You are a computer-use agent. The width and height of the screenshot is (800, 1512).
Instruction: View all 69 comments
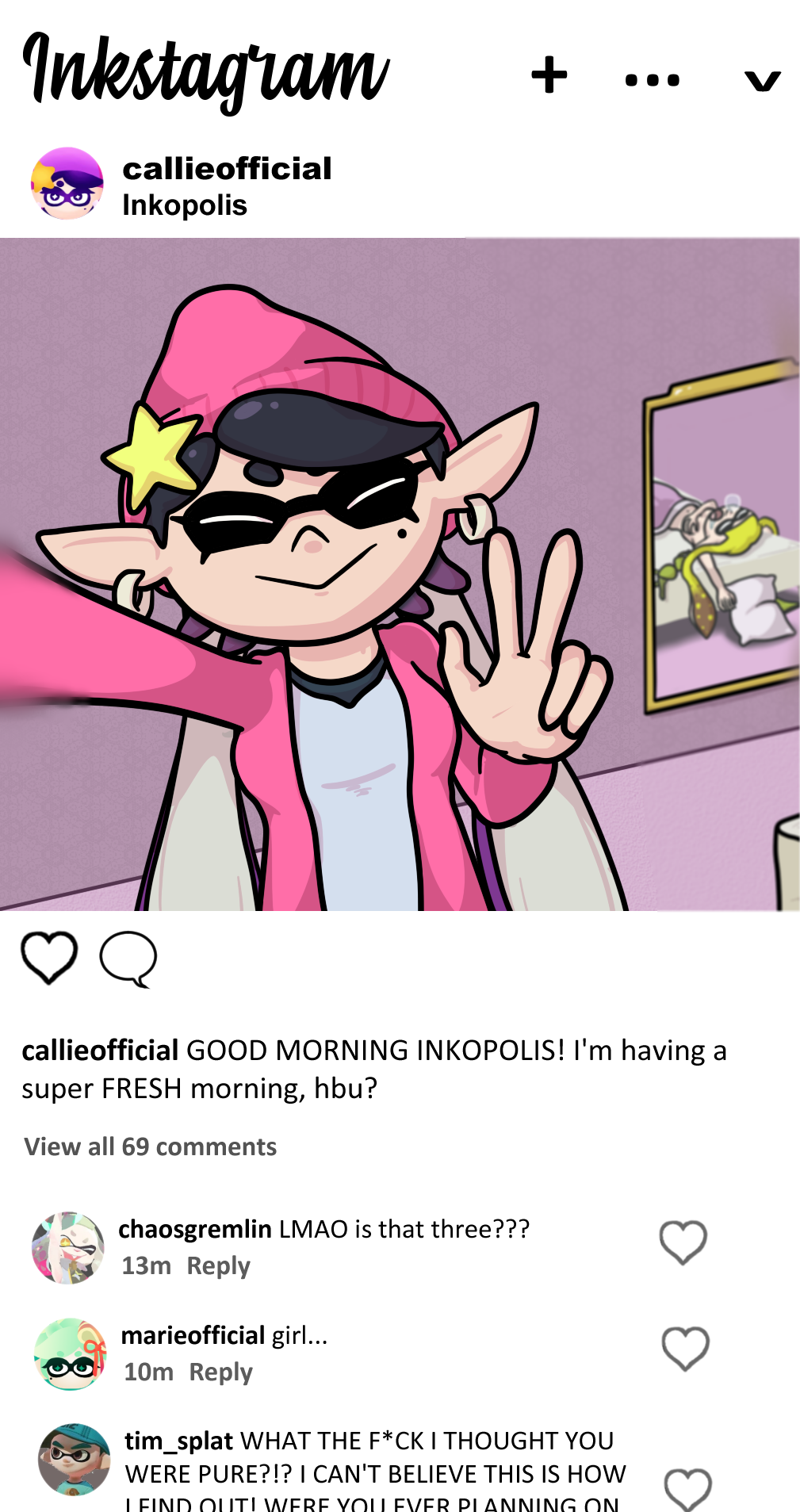(151, 1146)
